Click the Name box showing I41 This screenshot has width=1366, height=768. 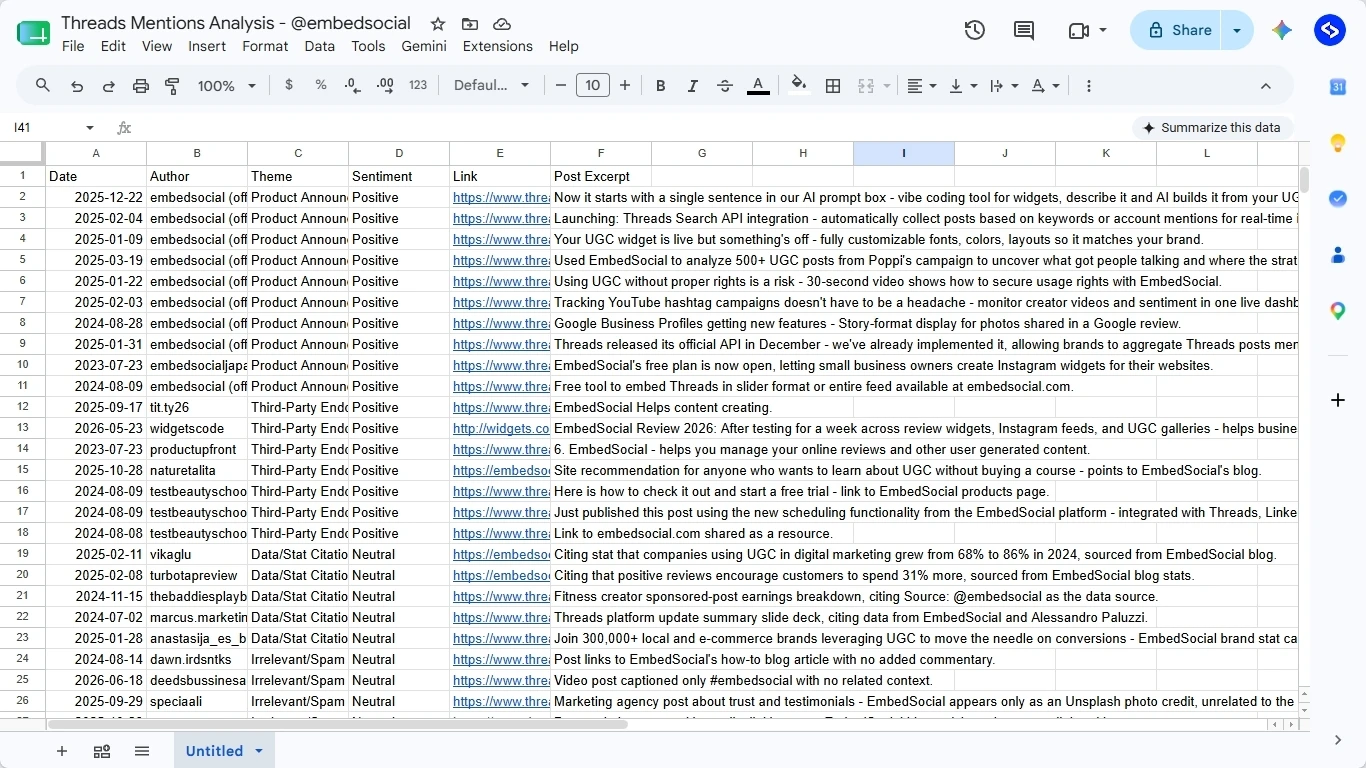point(45,128)
